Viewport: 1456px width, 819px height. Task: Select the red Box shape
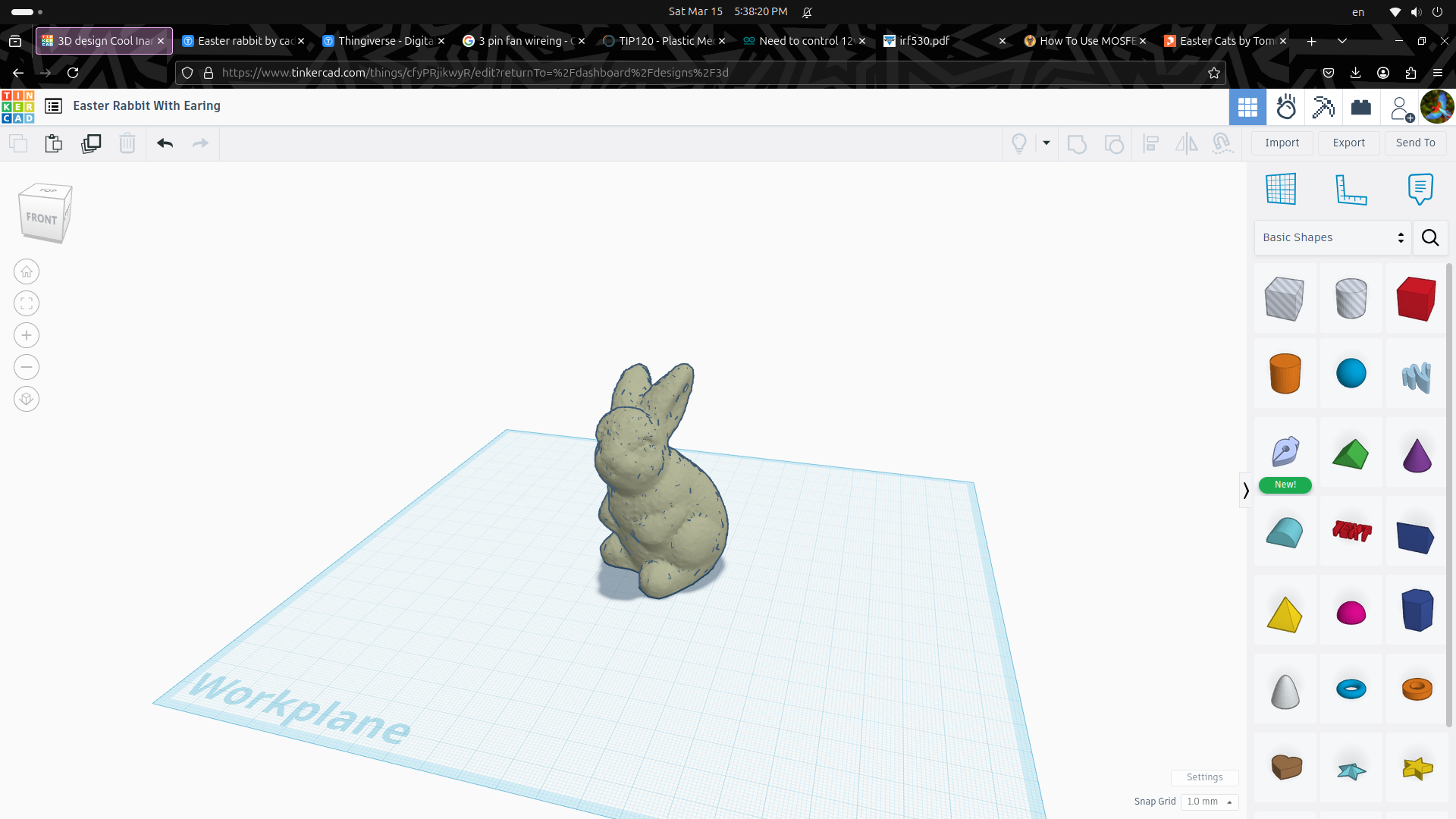point(1416,298)
